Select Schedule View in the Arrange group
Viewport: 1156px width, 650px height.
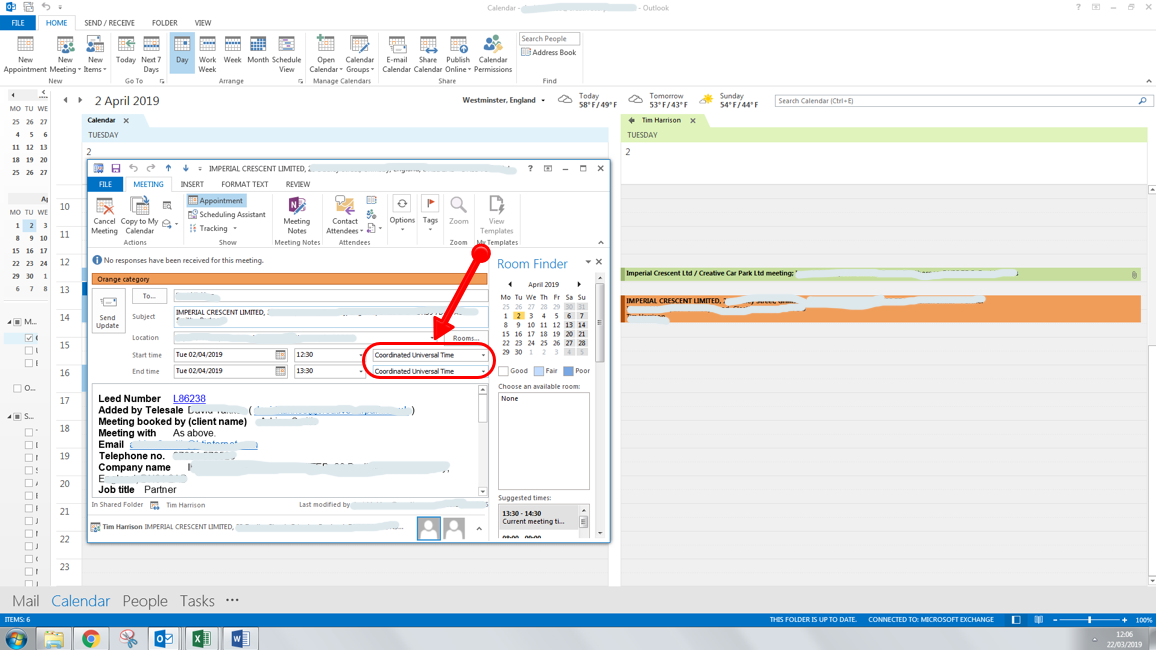287,52
